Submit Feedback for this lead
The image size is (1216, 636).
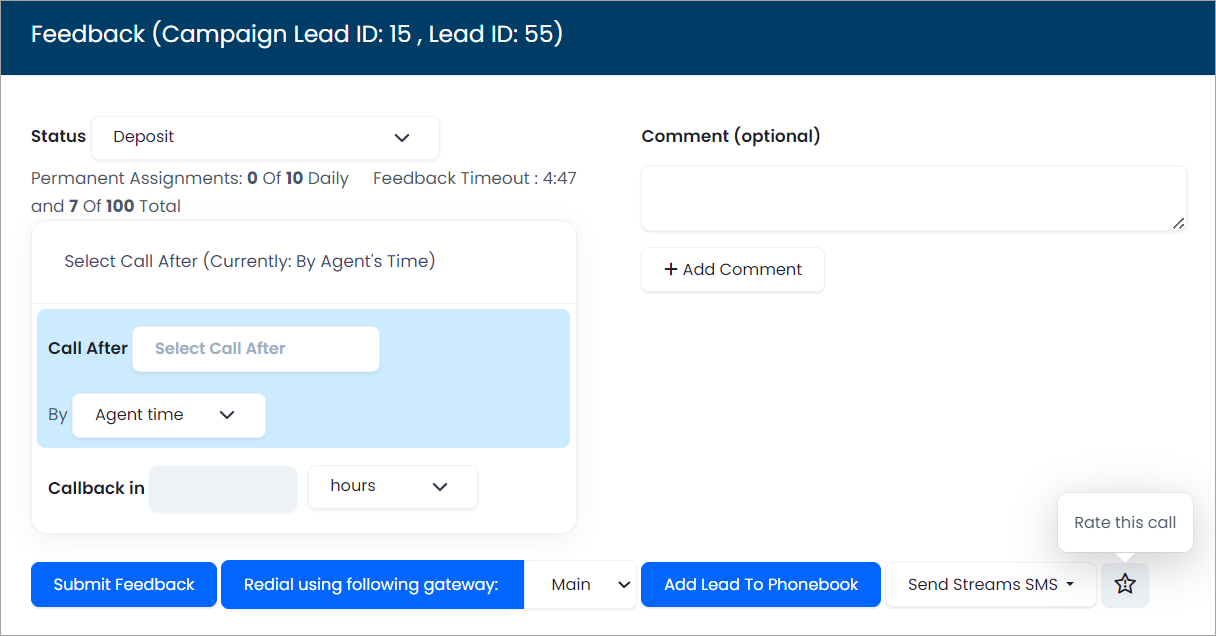click(123, 584)
